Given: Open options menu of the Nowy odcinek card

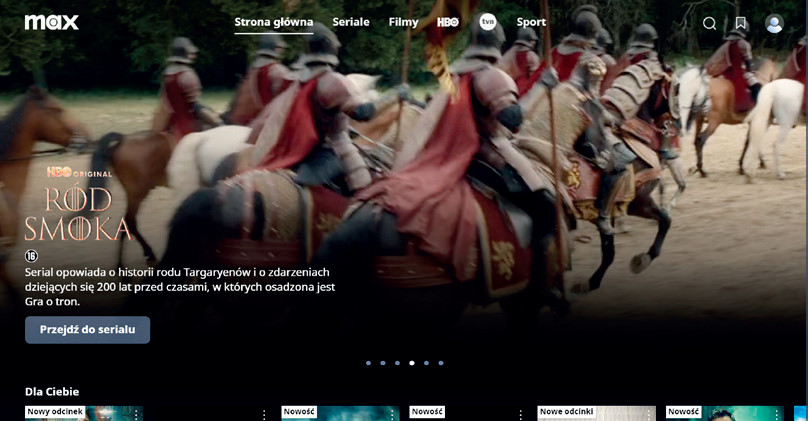Looking at the screenshot, I should (x=136, y=414).
